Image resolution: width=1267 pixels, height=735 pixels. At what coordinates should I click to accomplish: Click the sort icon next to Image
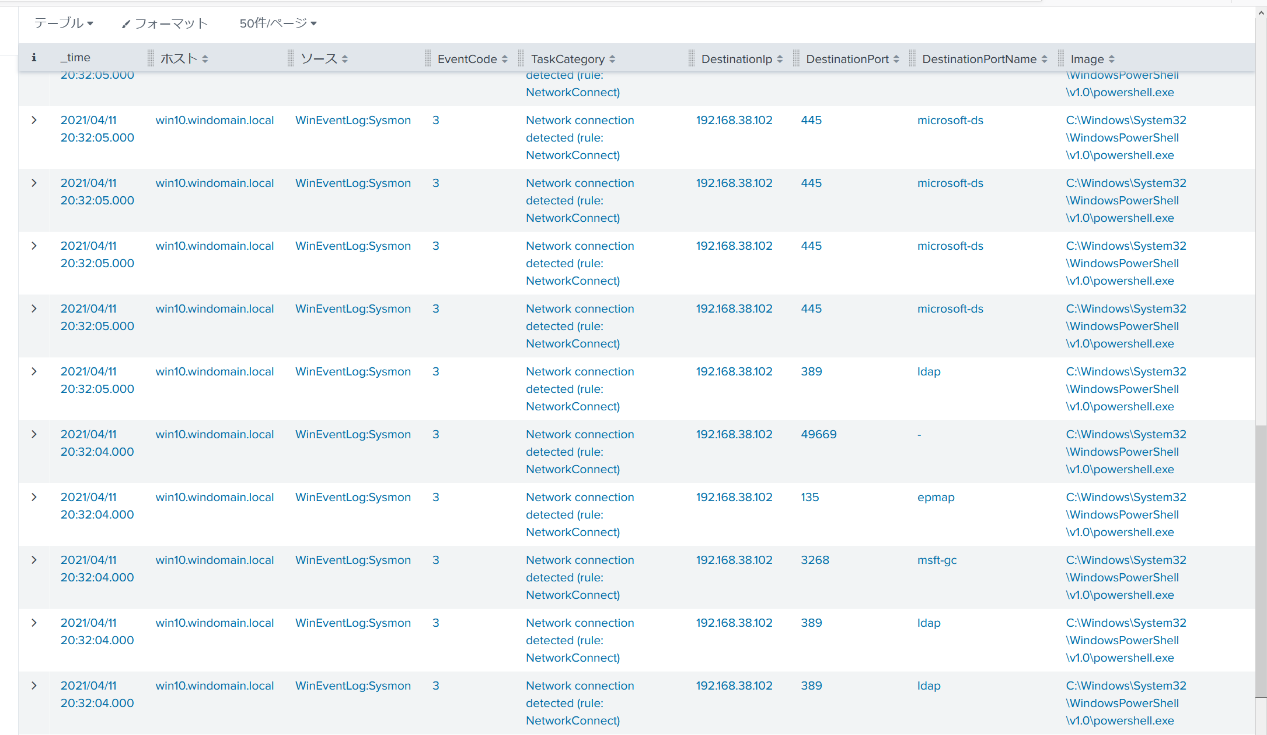1112,60
